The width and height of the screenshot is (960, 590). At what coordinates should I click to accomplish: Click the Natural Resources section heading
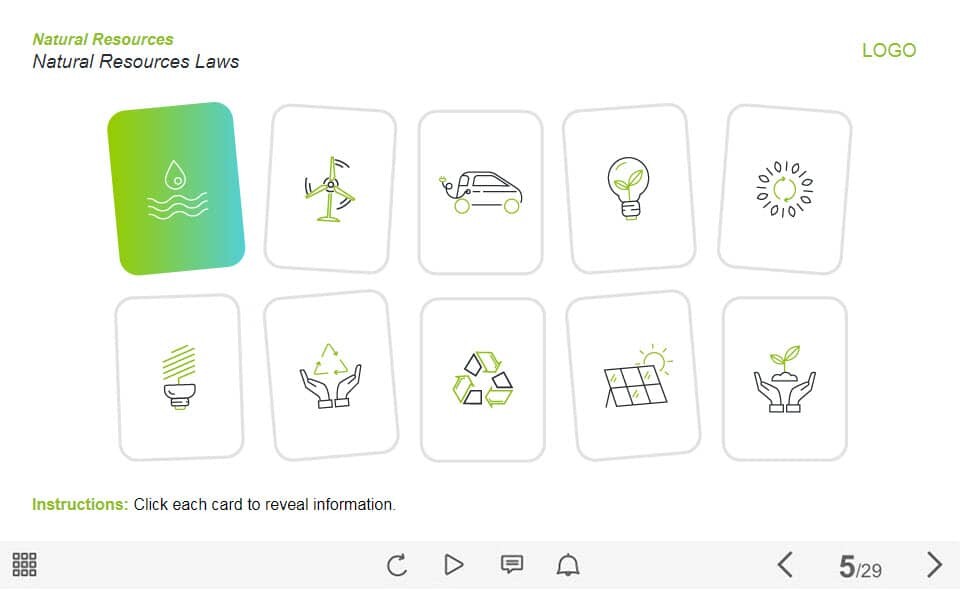point(103,39)
